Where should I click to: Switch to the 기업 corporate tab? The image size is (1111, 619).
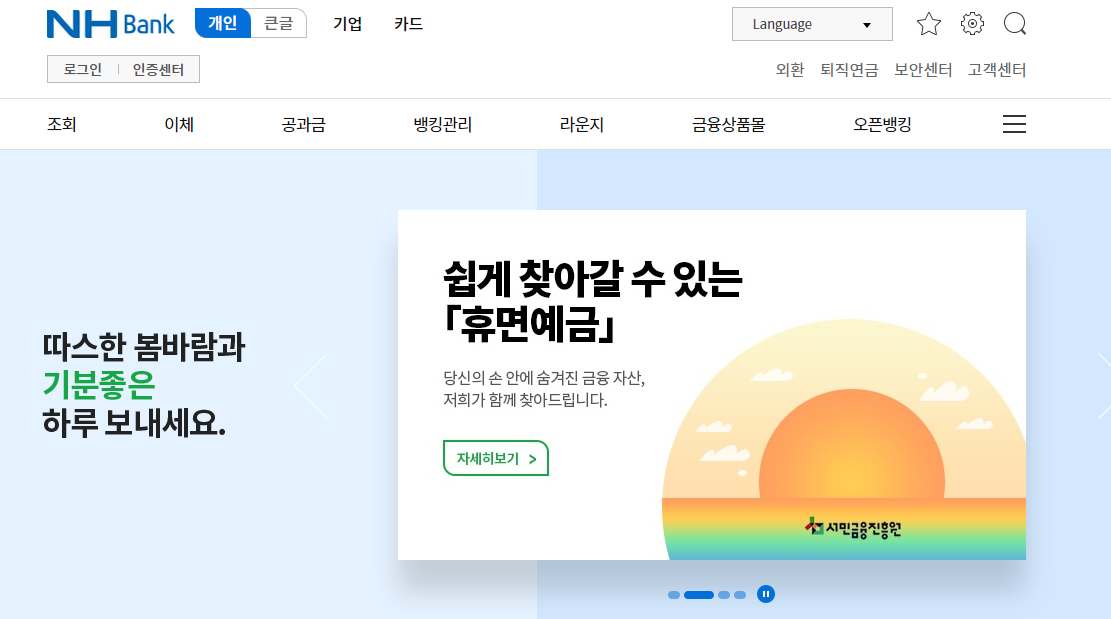point(346,23)
